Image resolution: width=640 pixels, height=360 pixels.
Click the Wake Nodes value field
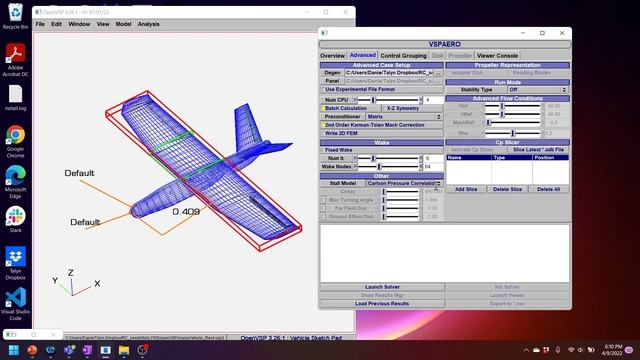433,167
